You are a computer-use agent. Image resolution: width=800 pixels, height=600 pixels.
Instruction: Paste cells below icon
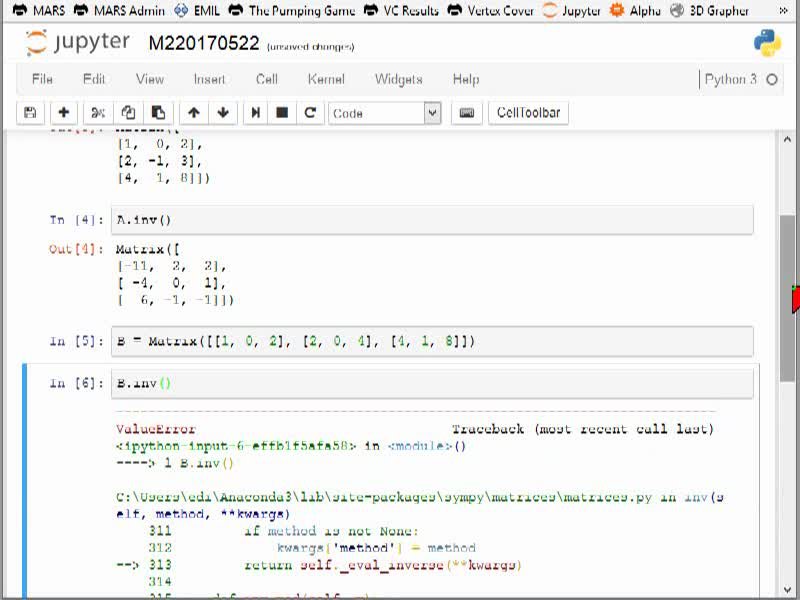click(x=158, y=113)
